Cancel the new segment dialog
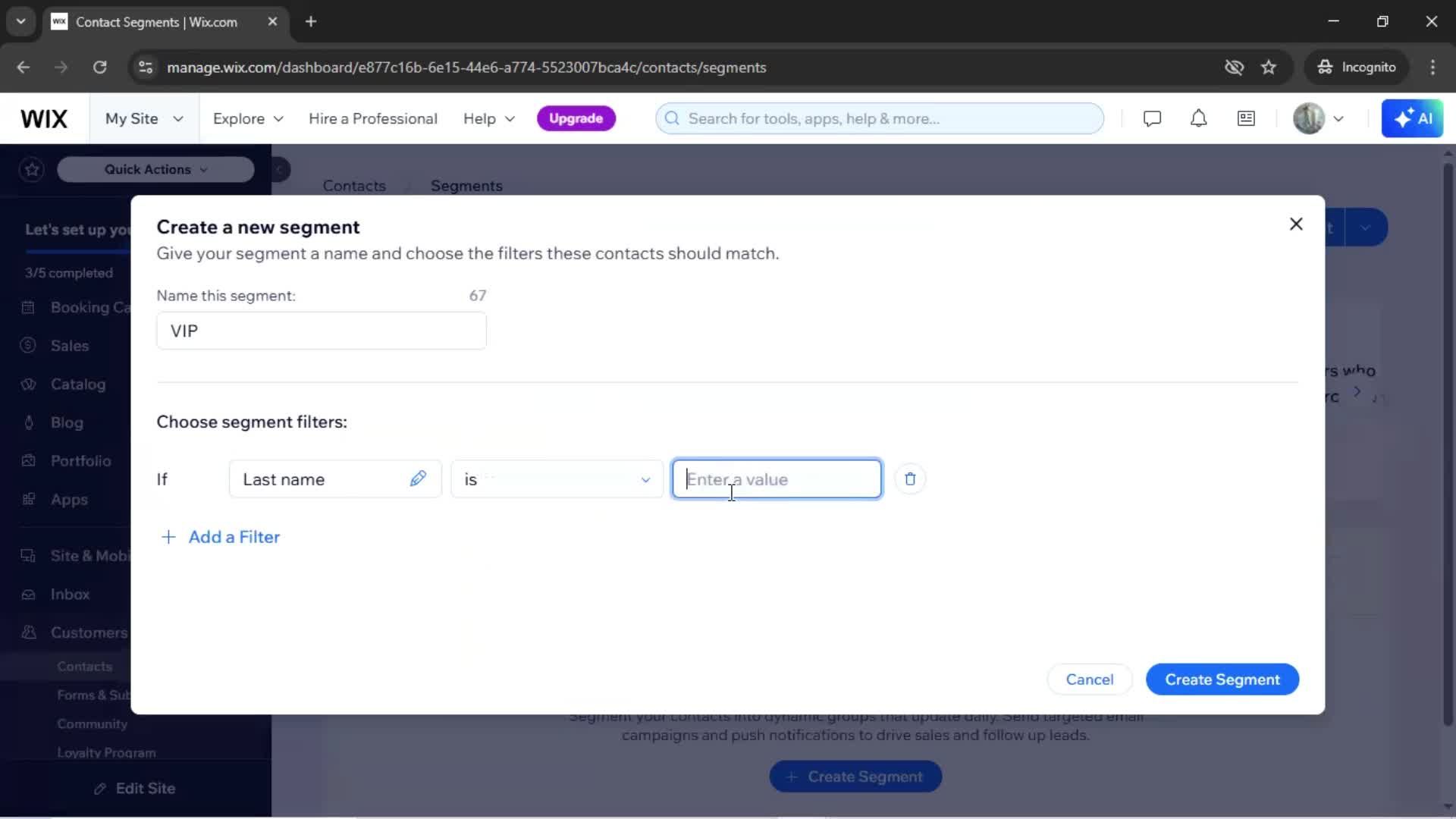The width and height of the screenshot is (1456, 819). [x=1089, y=679]
